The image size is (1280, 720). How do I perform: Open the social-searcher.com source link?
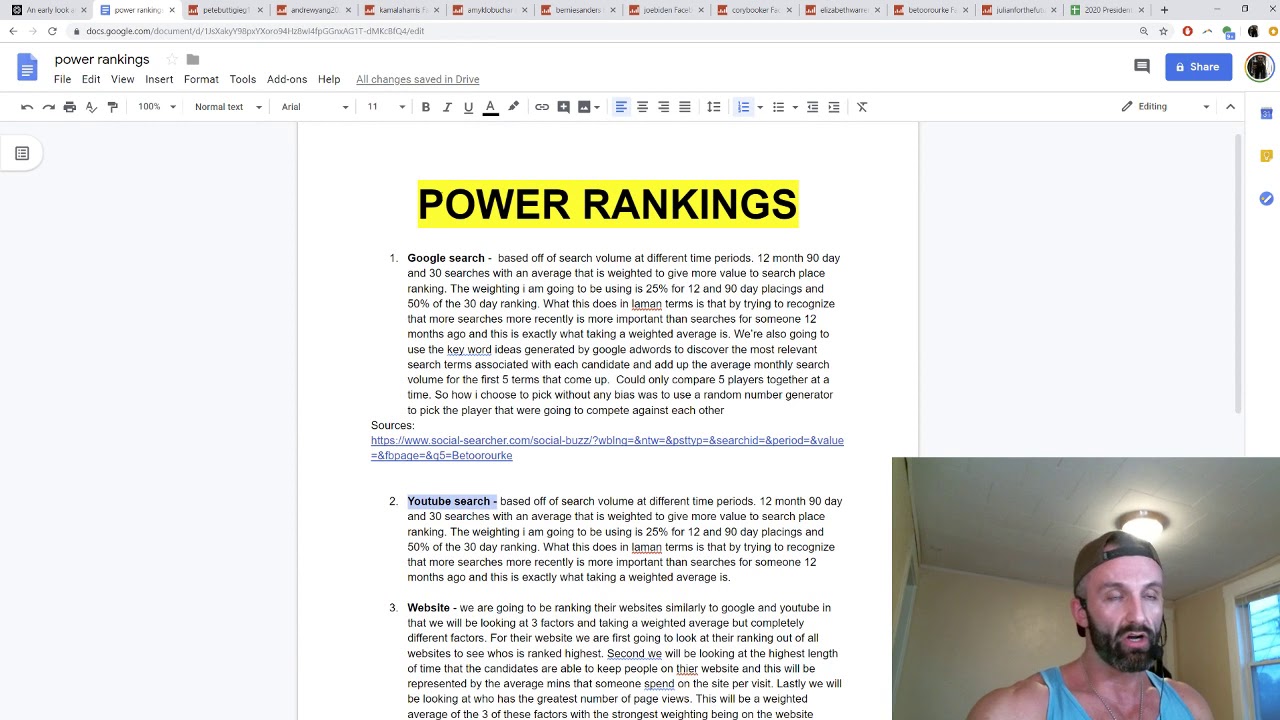click(607, 448)
